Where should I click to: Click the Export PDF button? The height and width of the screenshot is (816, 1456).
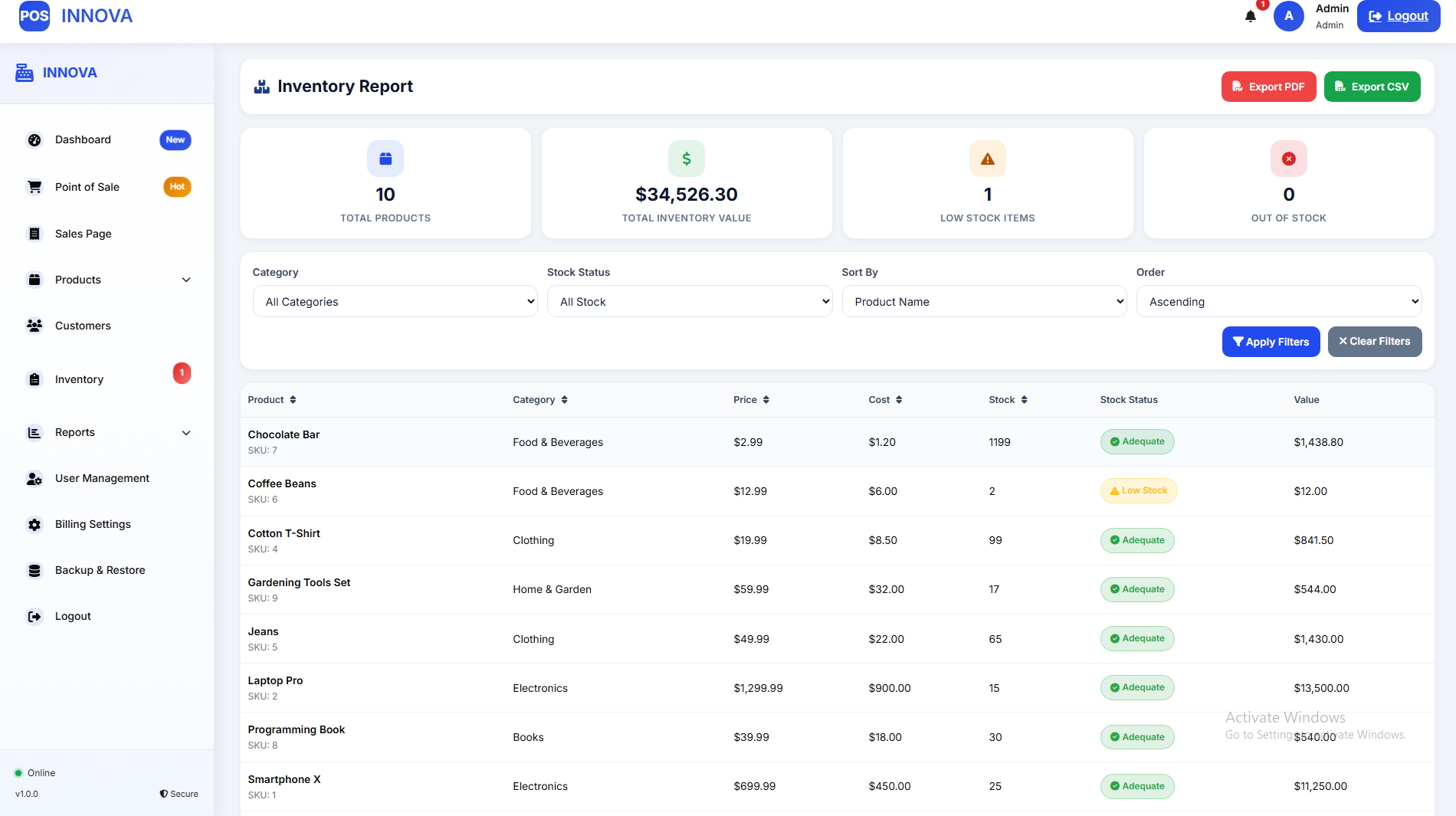coord(1268,87)
